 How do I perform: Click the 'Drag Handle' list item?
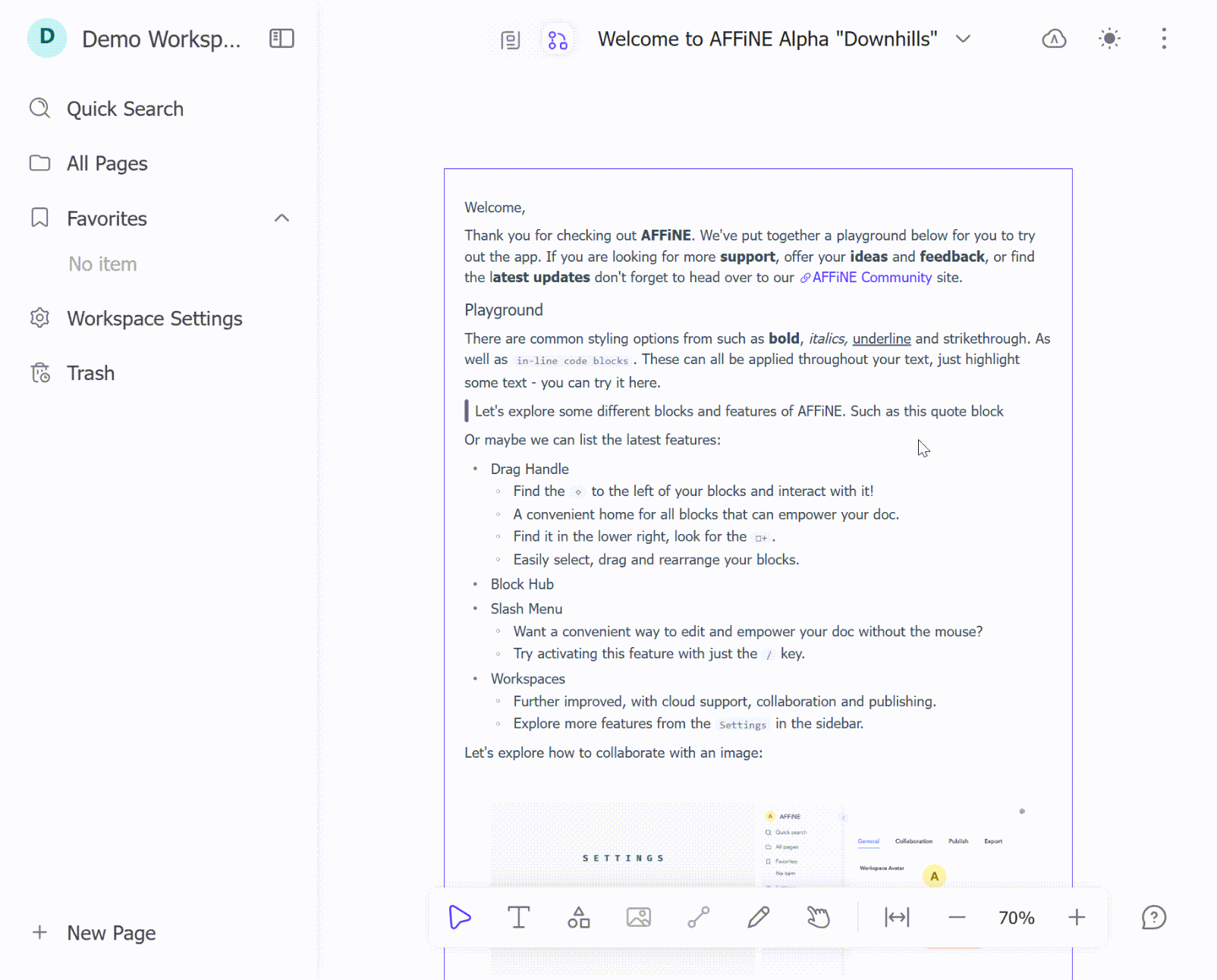(530, 470)
